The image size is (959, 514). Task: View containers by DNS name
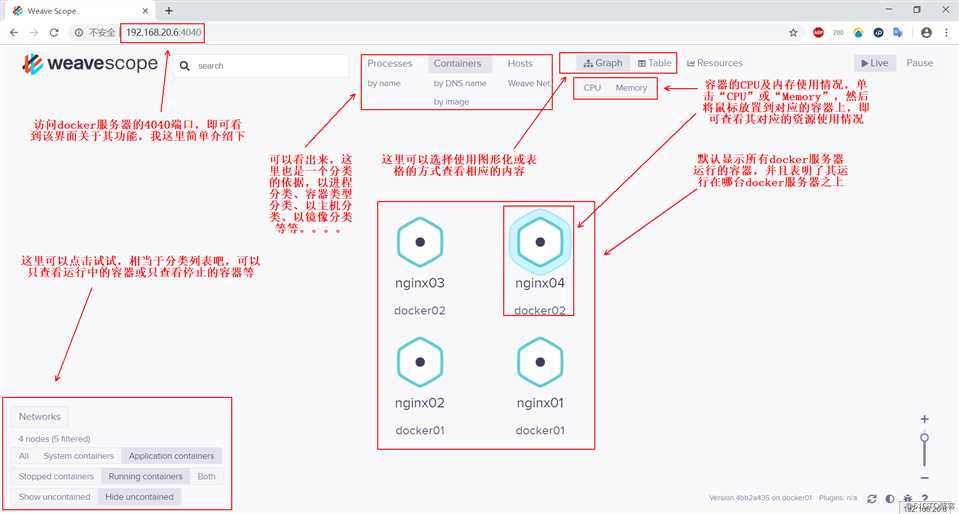460,83
